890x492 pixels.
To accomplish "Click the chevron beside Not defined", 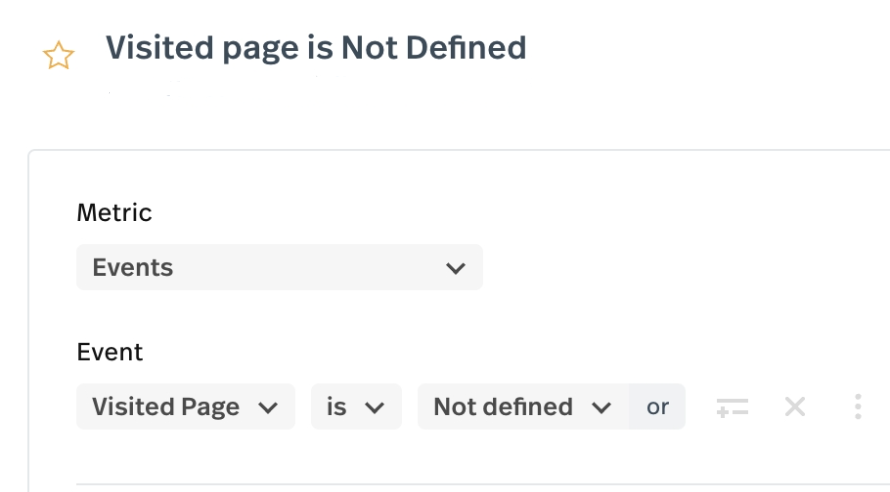I will (601, 408).
